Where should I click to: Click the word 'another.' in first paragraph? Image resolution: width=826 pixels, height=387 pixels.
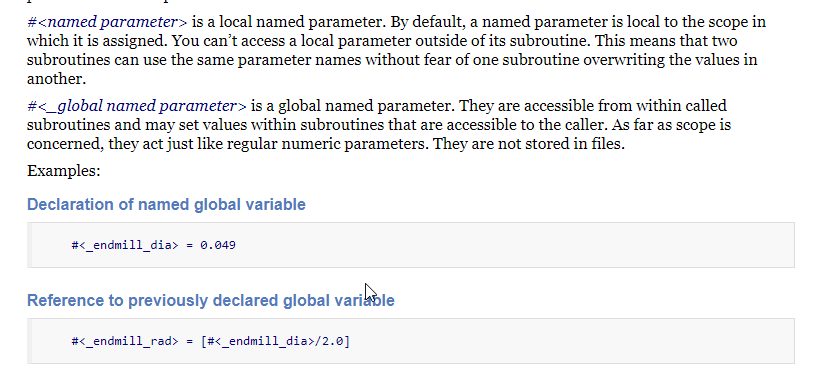coord(56,78)
